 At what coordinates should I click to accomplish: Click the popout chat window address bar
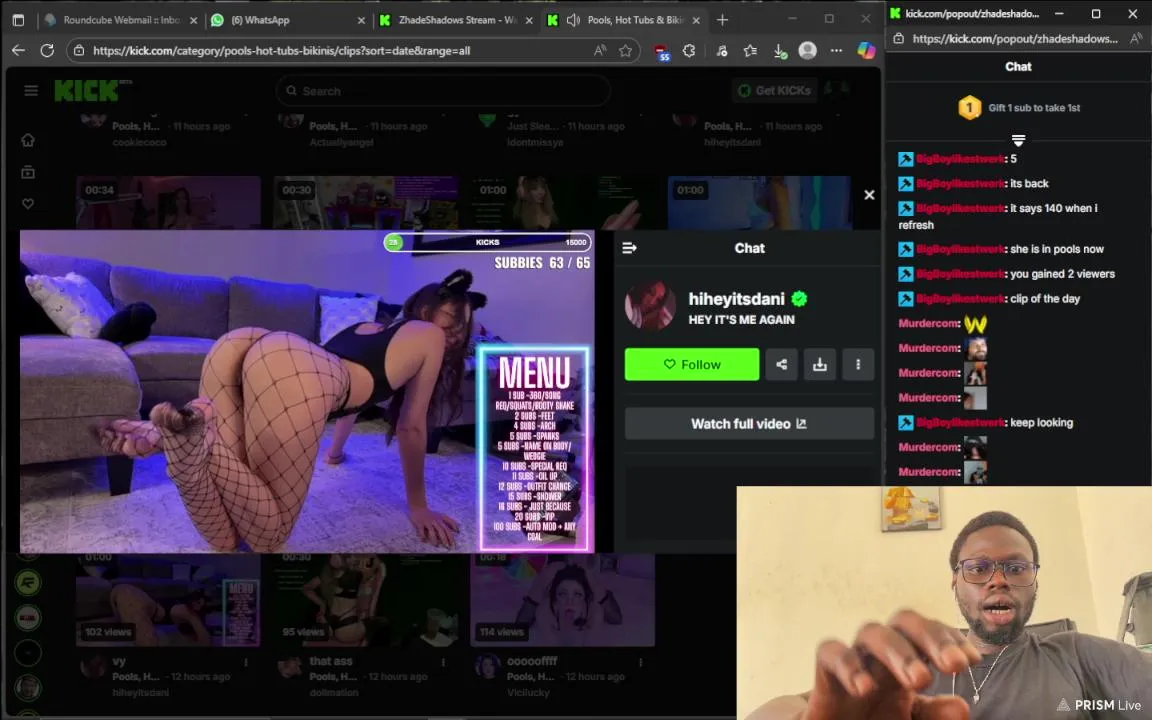pos(1015,38)
